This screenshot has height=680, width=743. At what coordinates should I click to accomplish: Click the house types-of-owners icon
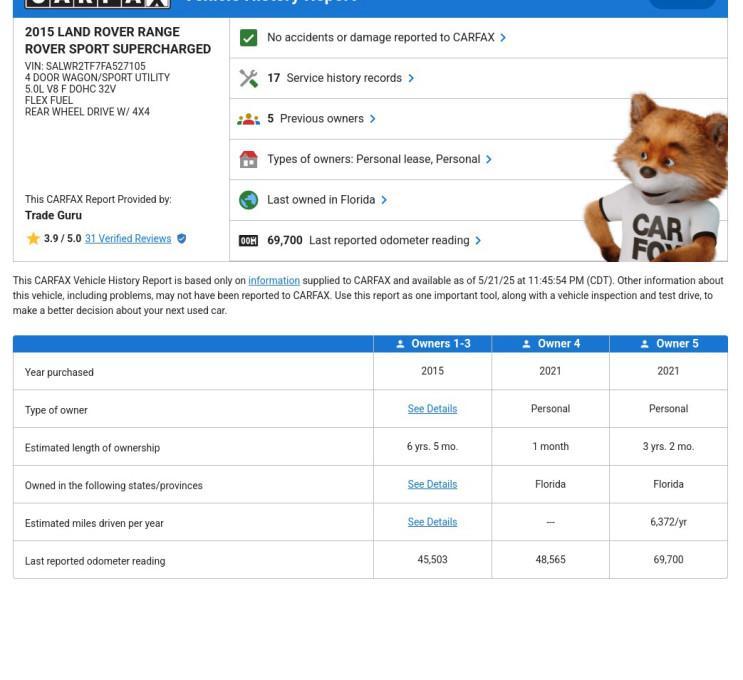[x=248, y=160]
